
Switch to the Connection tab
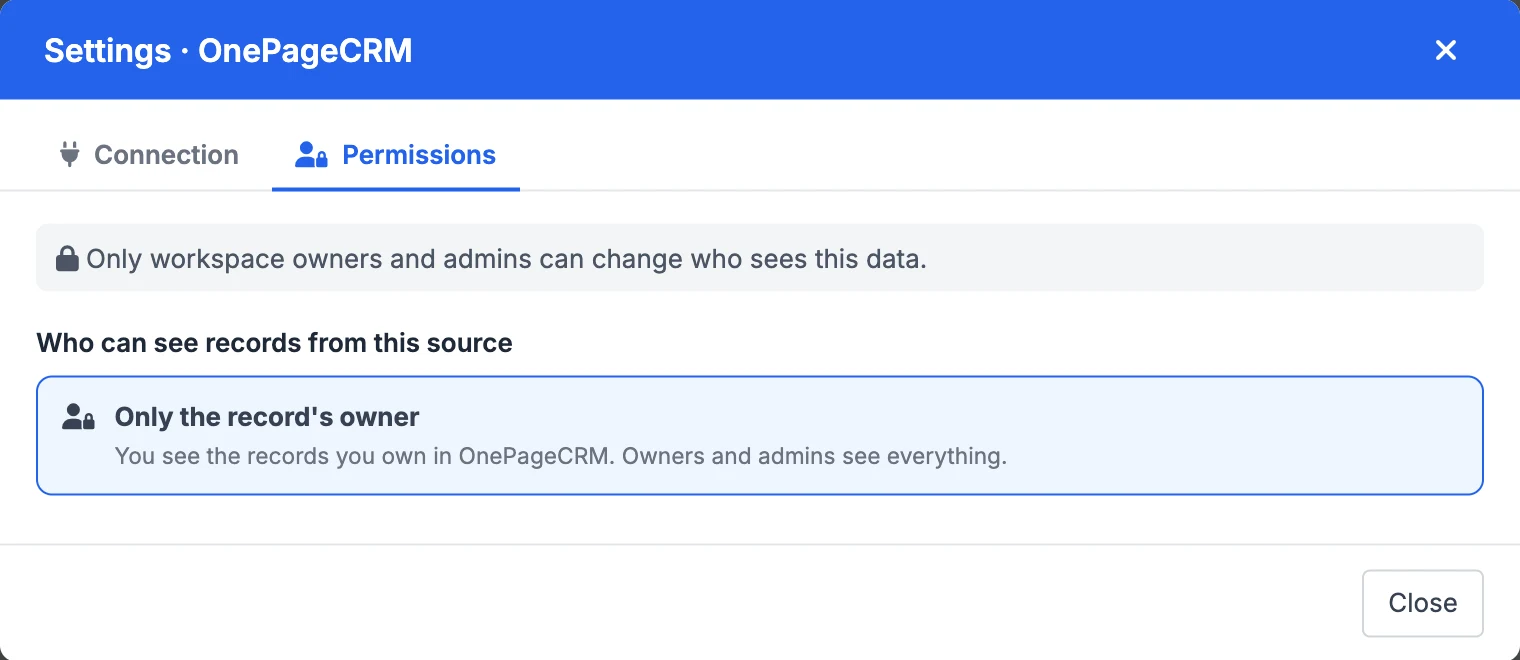tap(148, 155)
